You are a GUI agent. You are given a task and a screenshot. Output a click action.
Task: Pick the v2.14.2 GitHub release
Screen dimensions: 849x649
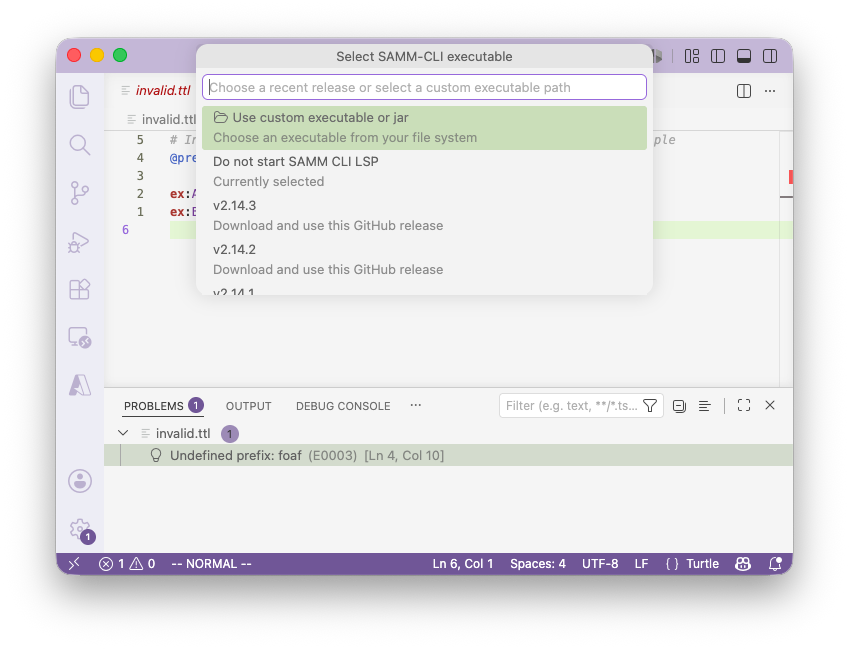click(x=424, y=259)
